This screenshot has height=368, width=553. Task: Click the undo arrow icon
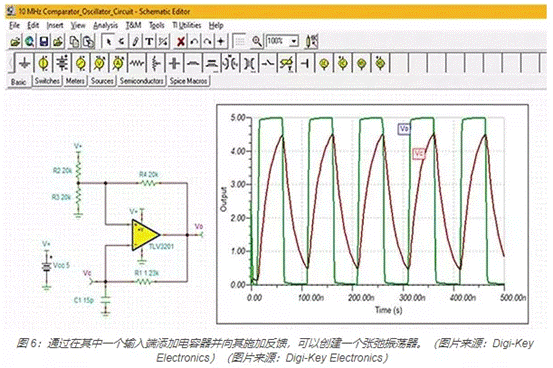click(194, 42)
